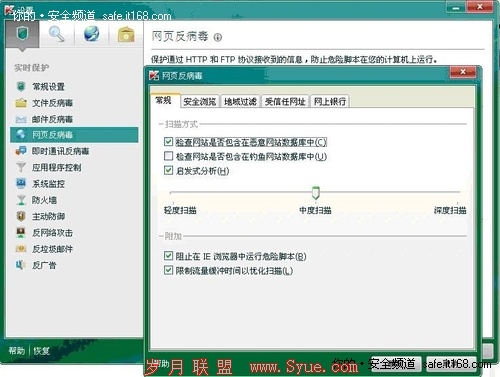This screenshot has width=500, height=377.
Task: Toggle the 启发式分析 checkbox
Action: pos(168,171)
